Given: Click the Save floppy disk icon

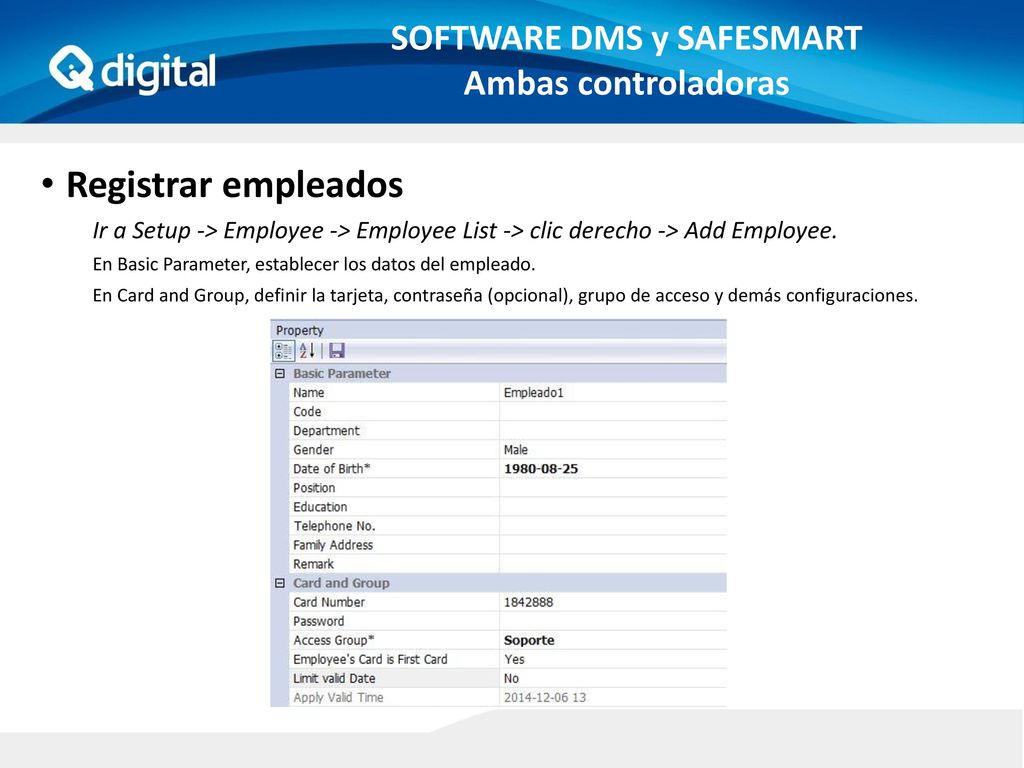Looking at the screenshot, I should click(x=336, y=351).
